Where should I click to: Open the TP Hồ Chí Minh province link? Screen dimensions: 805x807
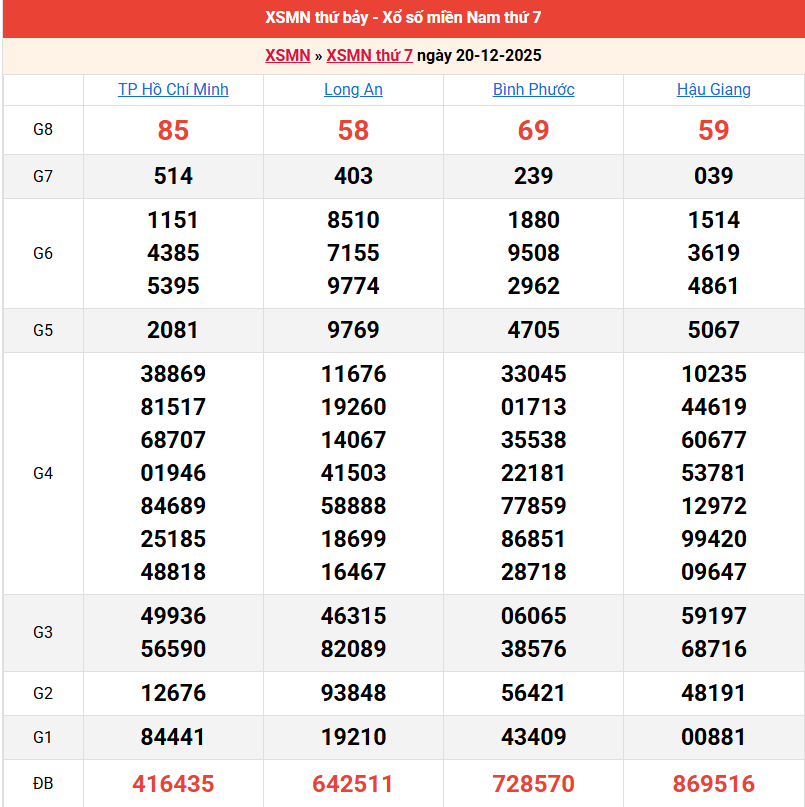pyautogui.click(x=173, y=89)
